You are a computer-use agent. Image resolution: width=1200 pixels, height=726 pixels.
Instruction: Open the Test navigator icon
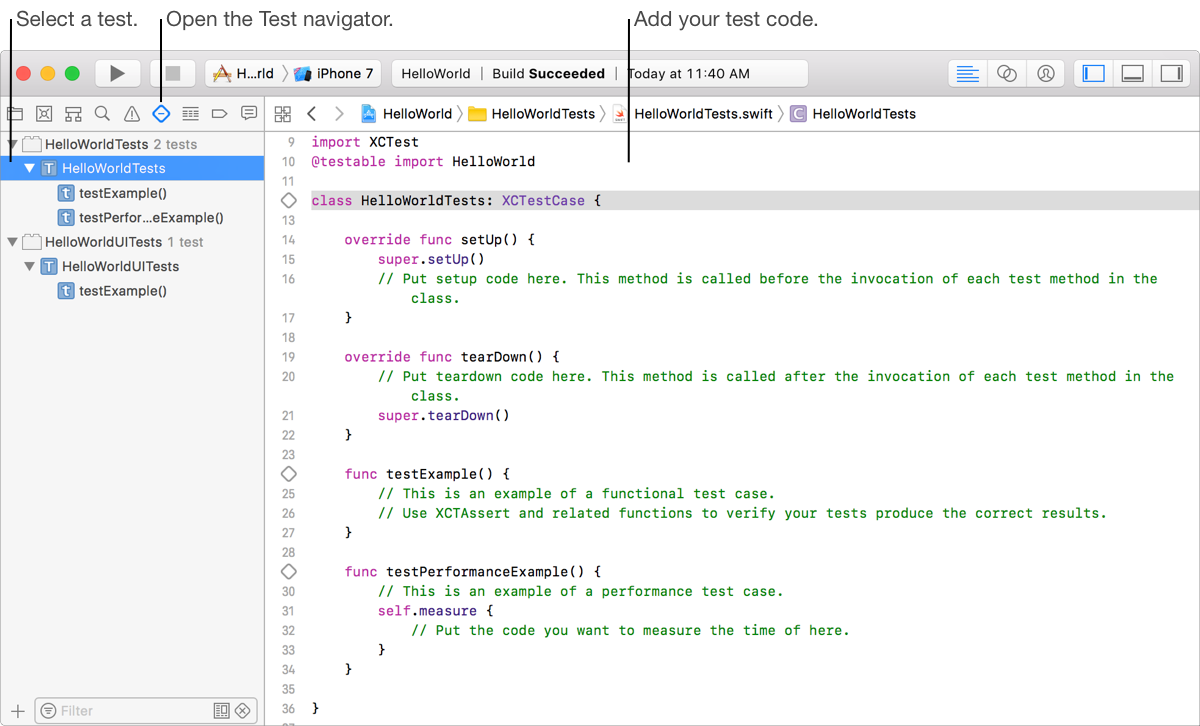coord(161,114)
